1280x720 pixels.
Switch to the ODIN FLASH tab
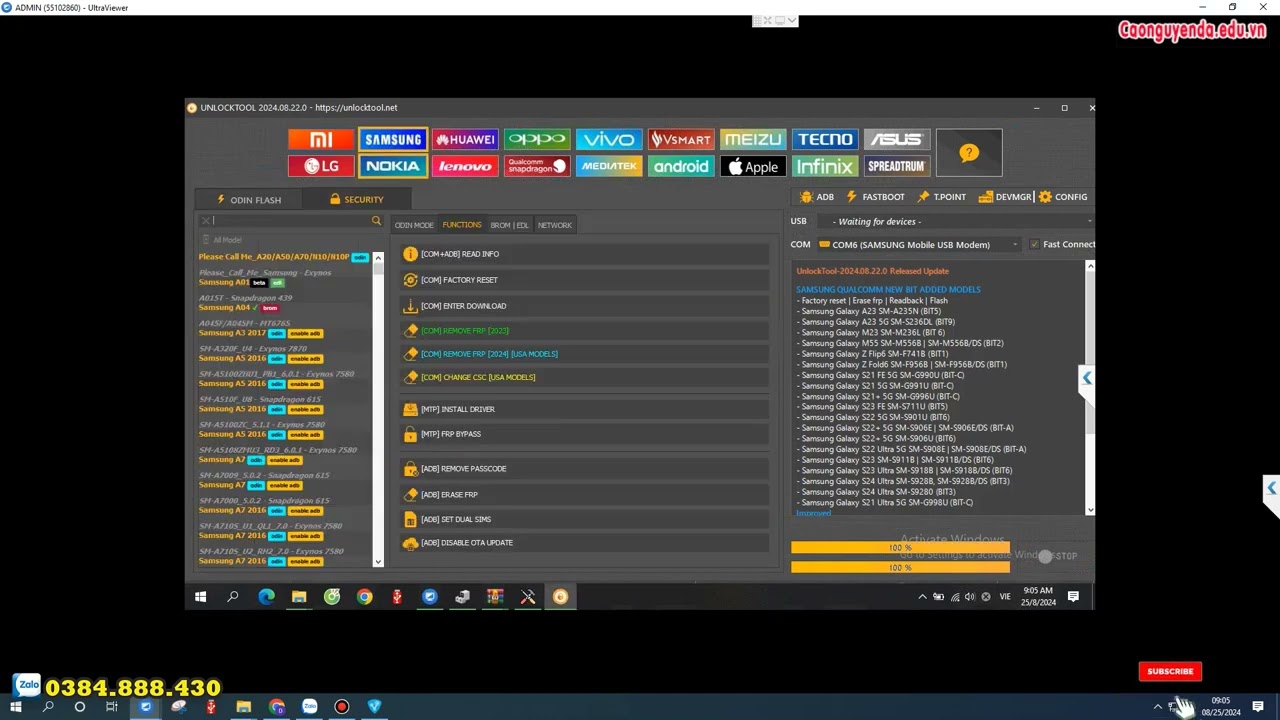249,200
